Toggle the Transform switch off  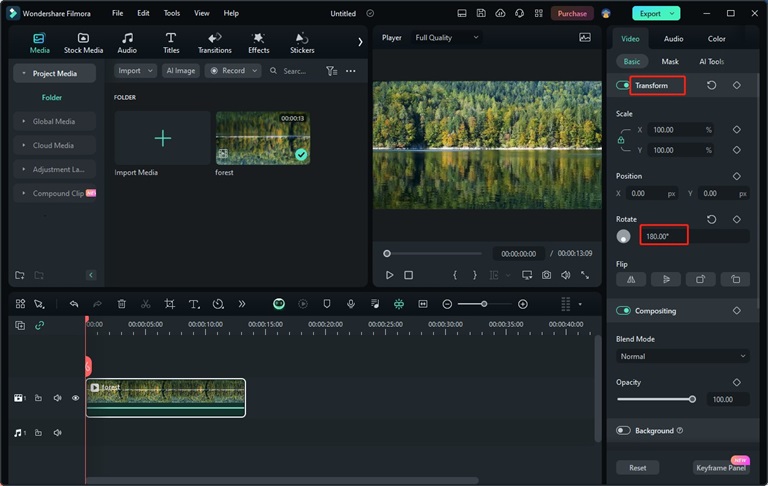coord(623,86)
